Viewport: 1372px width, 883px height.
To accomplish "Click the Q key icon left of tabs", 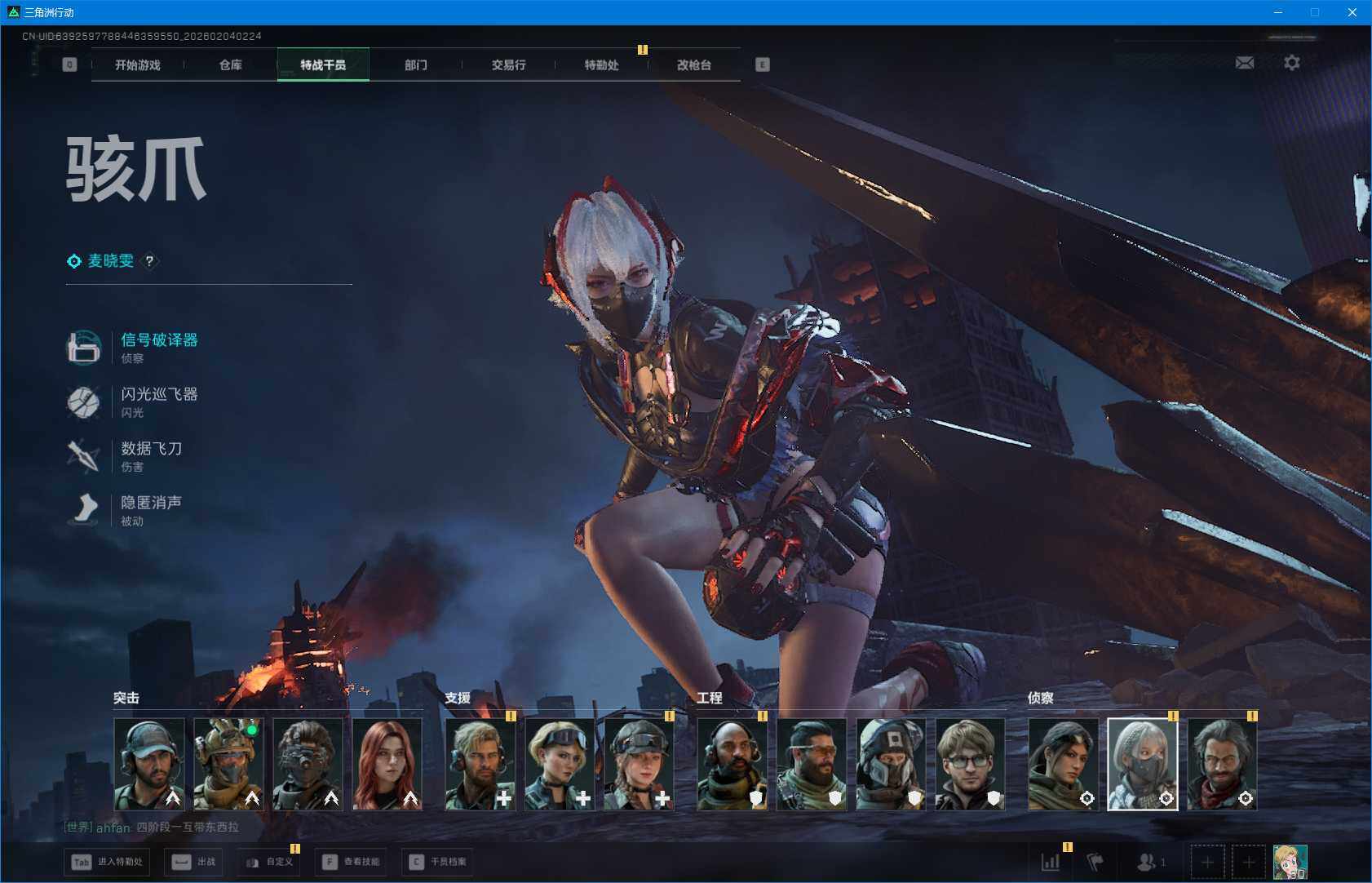I will [x=69, y=64].
